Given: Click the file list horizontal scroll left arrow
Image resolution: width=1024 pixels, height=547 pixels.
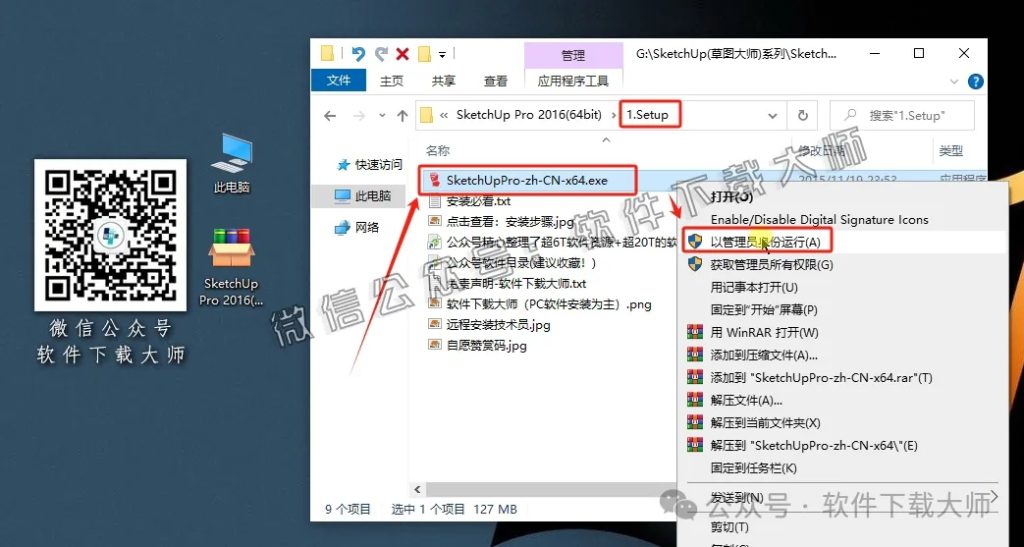Looking at the screenshot, I should point(417,489).
